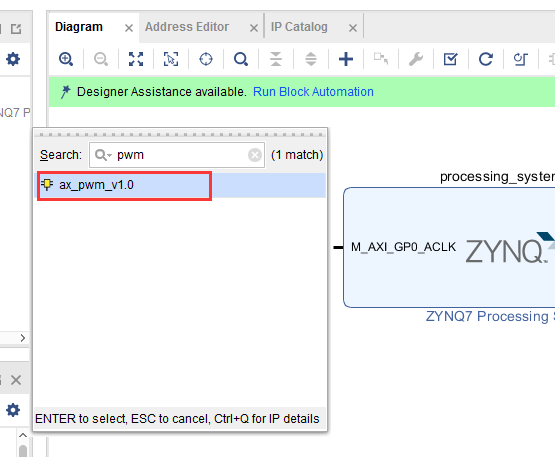Switch to the IP Catalog tab
Viewport: 555px width, 457px height.
coord(299,27)
